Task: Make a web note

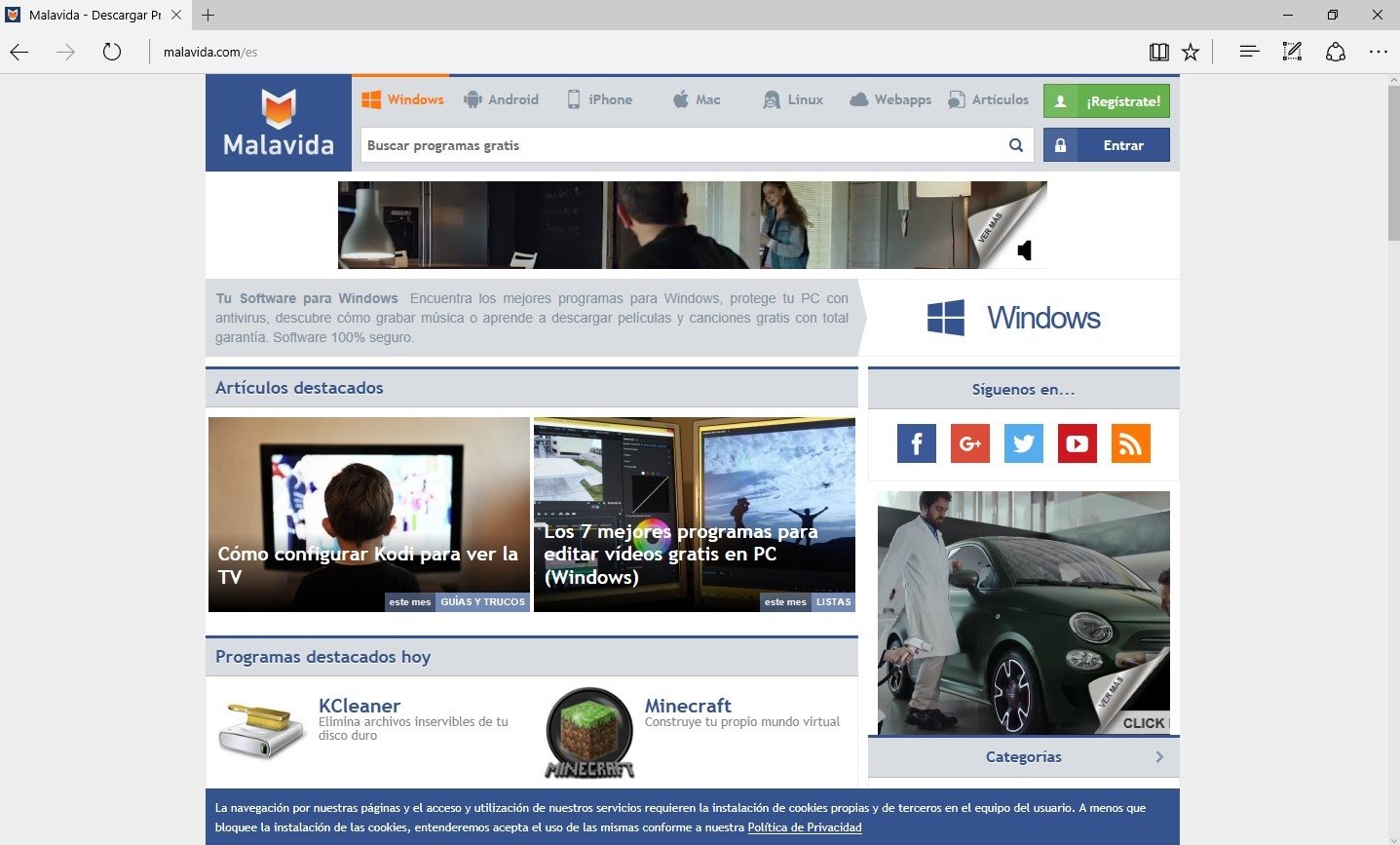Action: [1292, 53]
